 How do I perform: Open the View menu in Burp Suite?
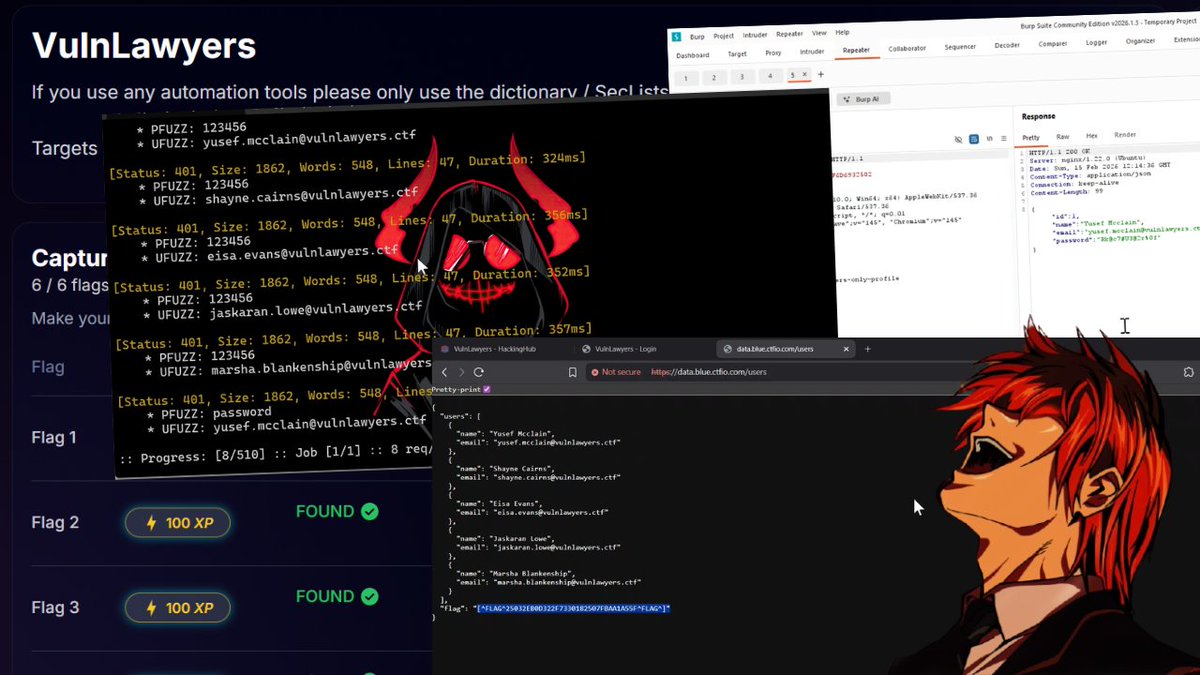click(819, 33)
